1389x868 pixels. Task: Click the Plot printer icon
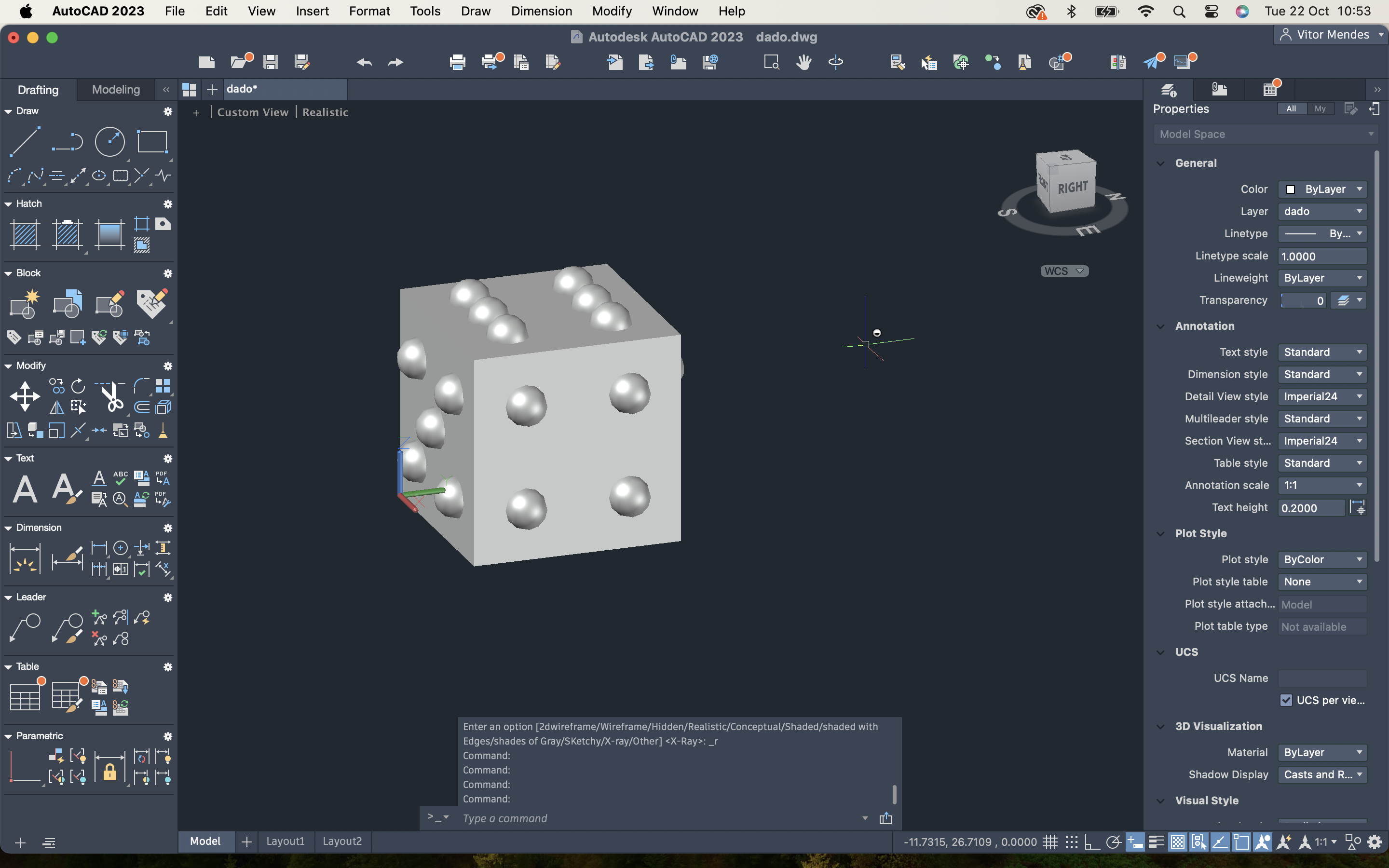pos(457,62)
